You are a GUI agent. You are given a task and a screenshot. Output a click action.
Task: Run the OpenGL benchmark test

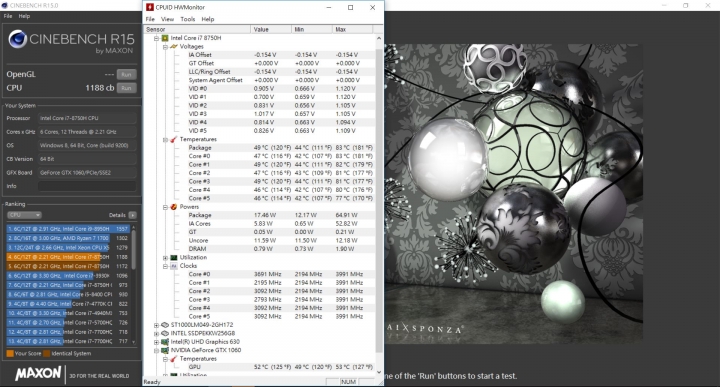click(x=126, y=74)
